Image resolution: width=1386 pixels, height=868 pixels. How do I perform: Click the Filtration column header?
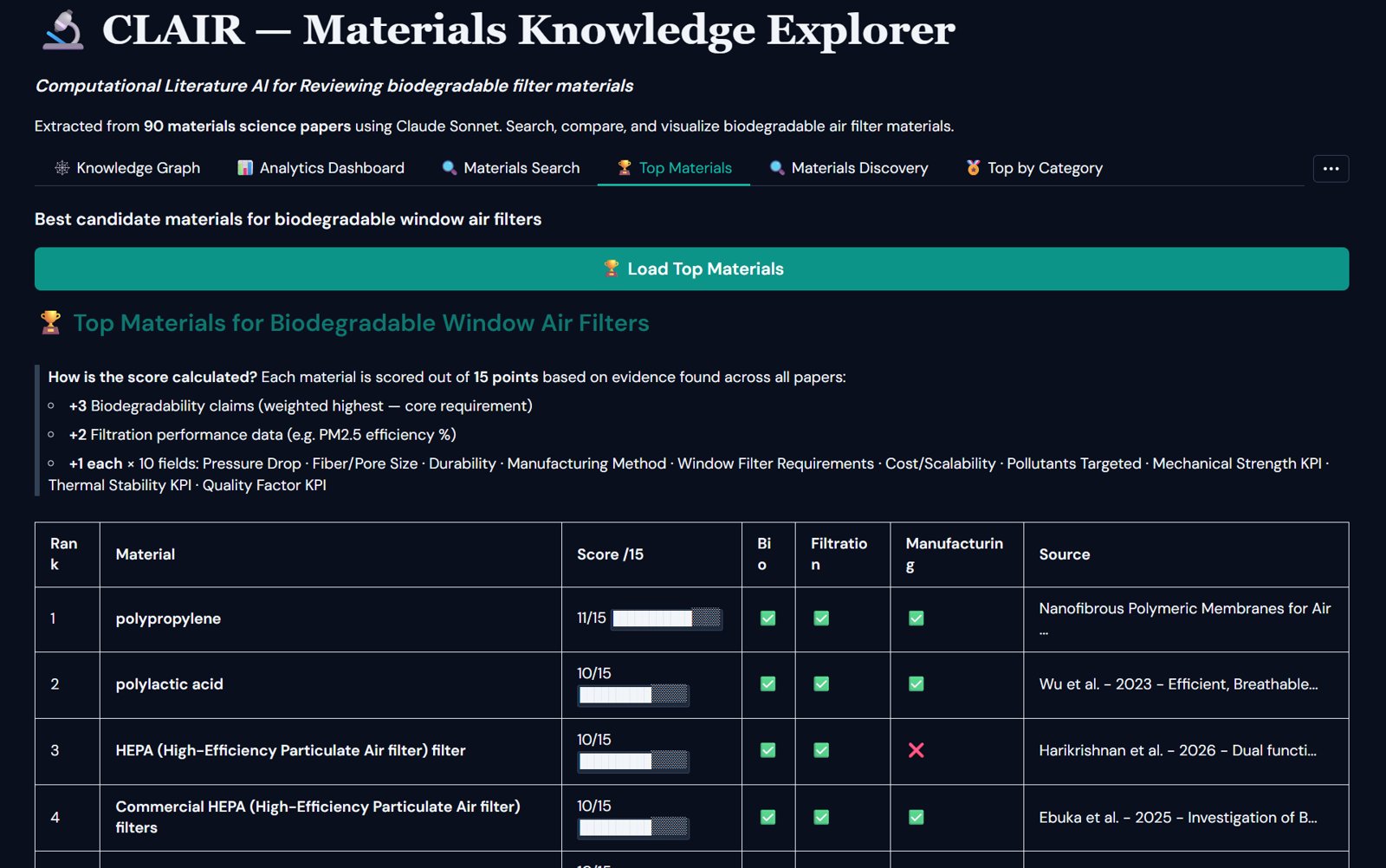(x=843, y=554)
